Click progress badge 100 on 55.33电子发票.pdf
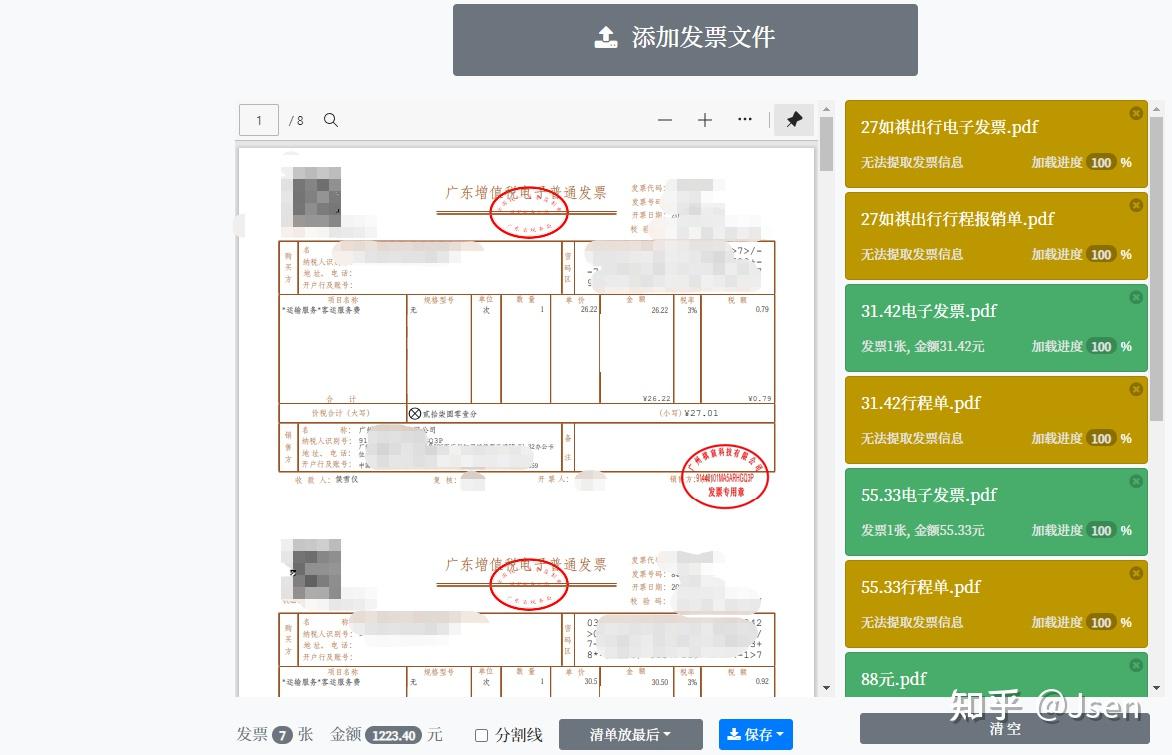 pyautogui.click(x=1100, y=530)
